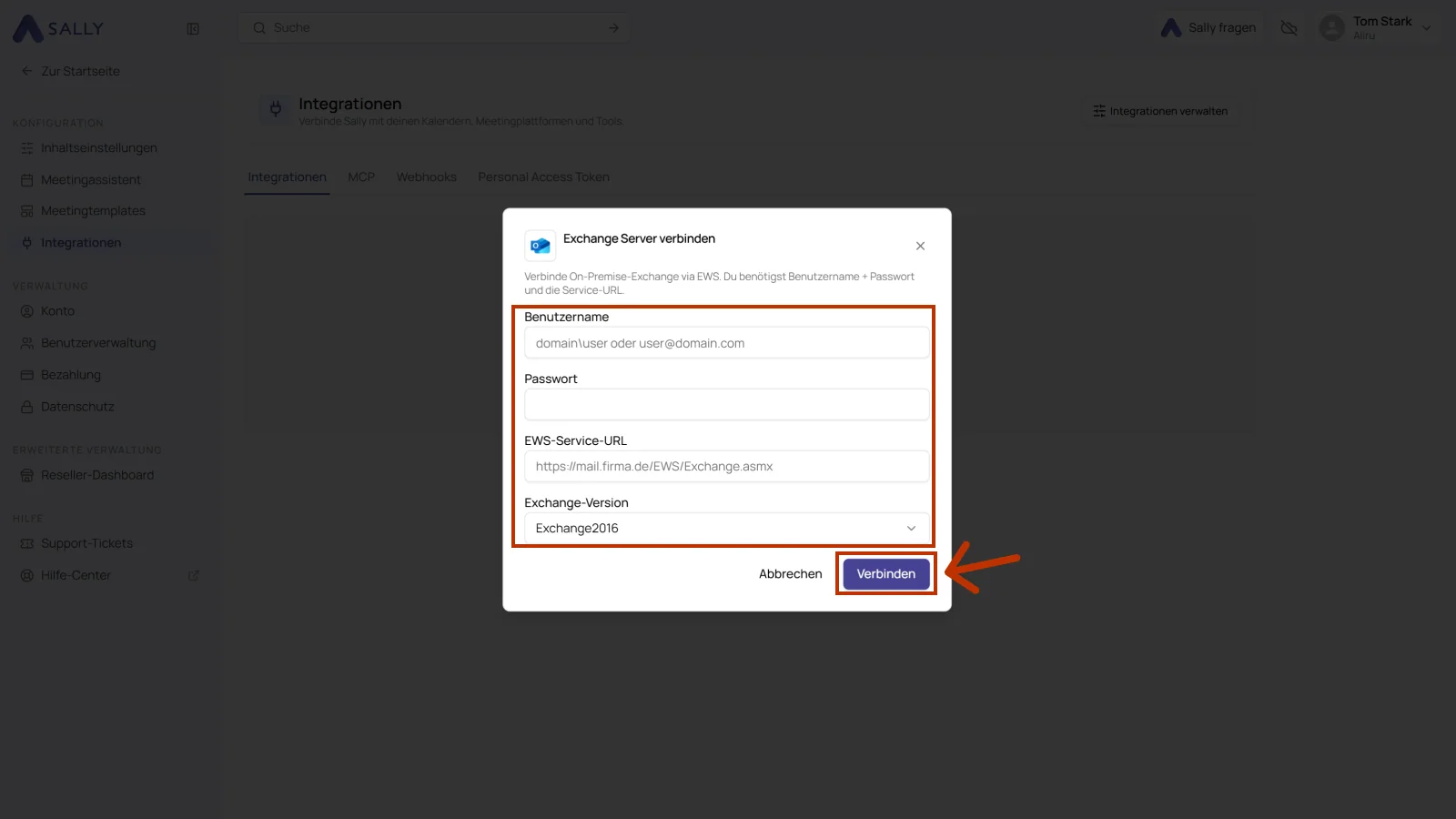Switch to the Webhooks tab
This screenshot has width=1456, height=819.
427,177
